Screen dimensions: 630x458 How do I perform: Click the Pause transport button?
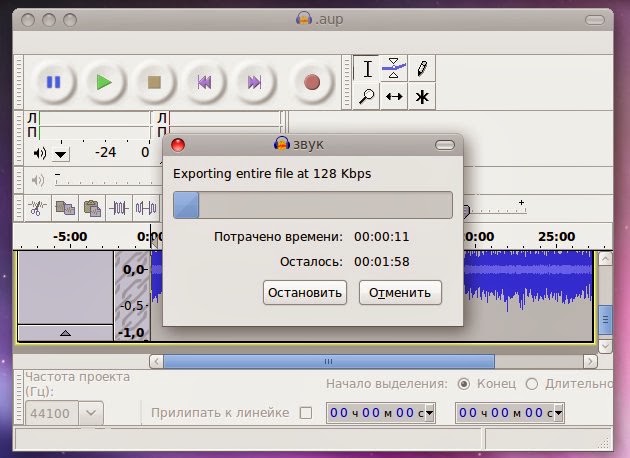53,82
